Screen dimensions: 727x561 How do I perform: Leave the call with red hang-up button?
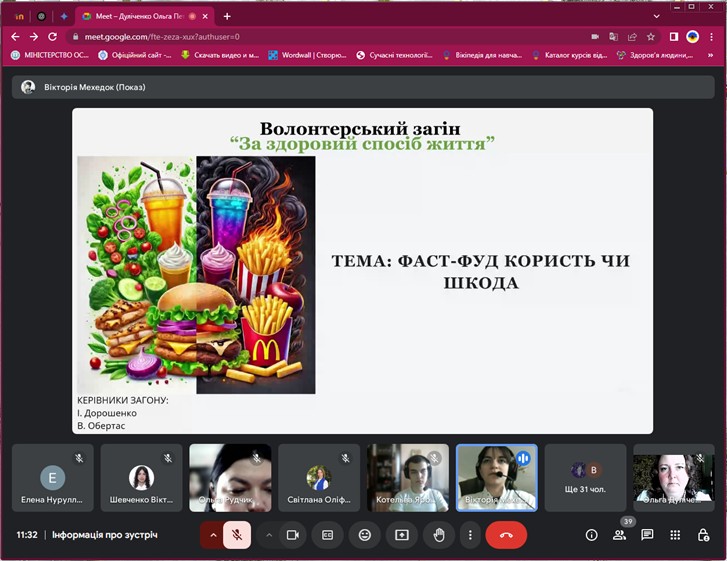point(506,535)
